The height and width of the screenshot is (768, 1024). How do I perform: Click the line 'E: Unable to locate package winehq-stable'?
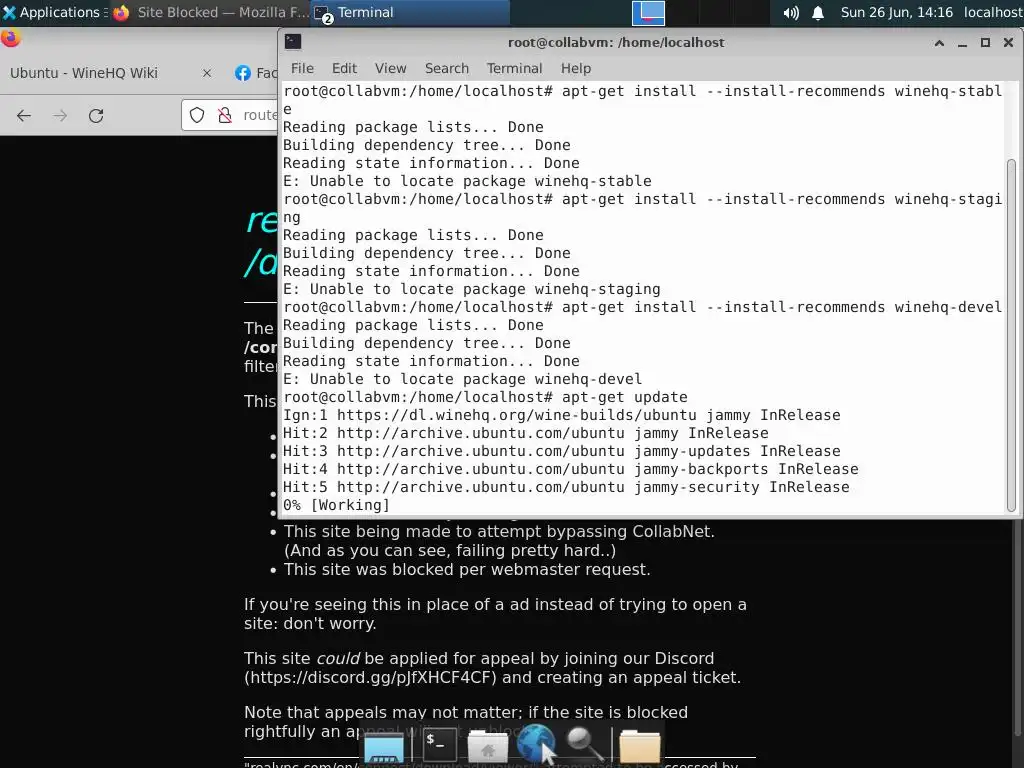[x=467, y=181]
